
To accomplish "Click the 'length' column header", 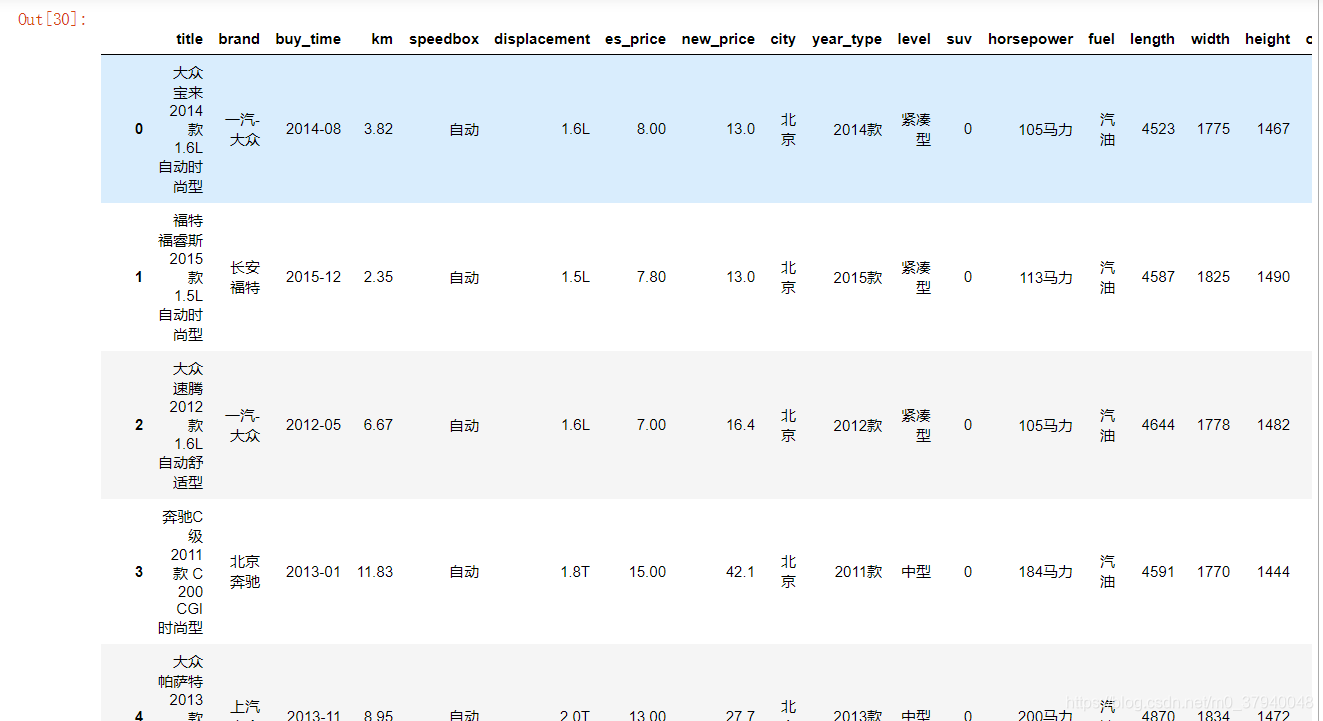I will point(1152,39).
